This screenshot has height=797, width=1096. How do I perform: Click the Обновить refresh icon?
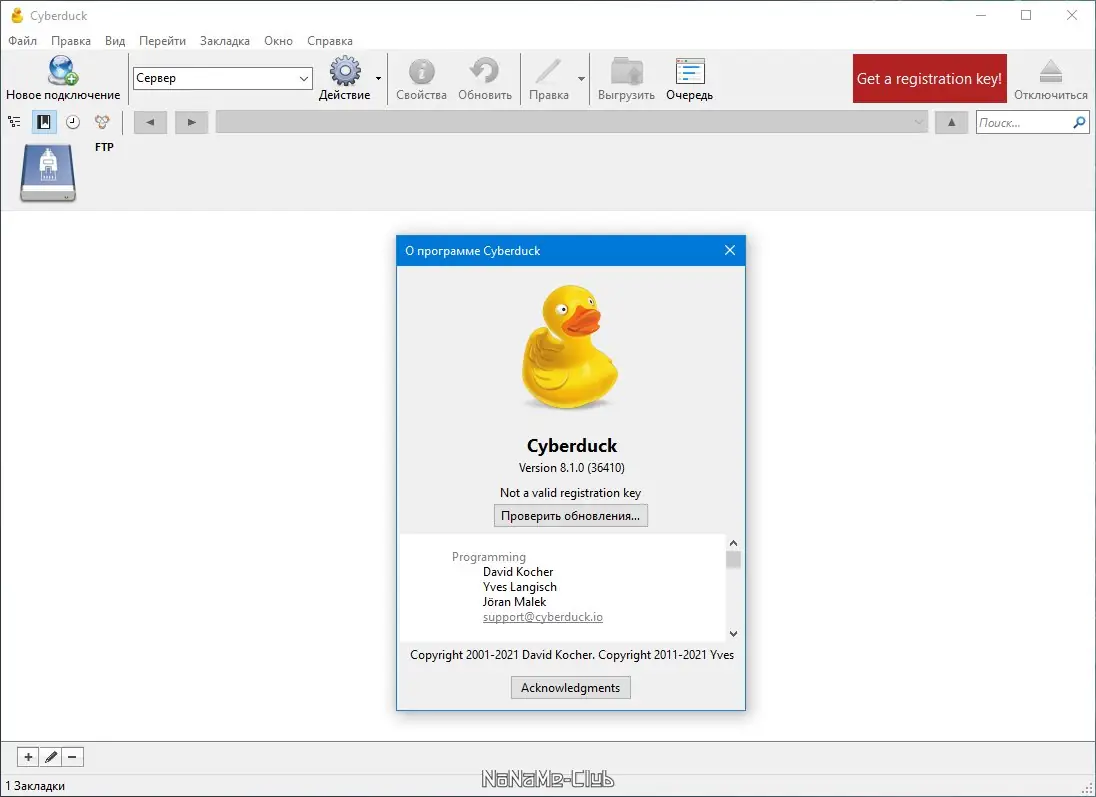(x=484, y=71)
